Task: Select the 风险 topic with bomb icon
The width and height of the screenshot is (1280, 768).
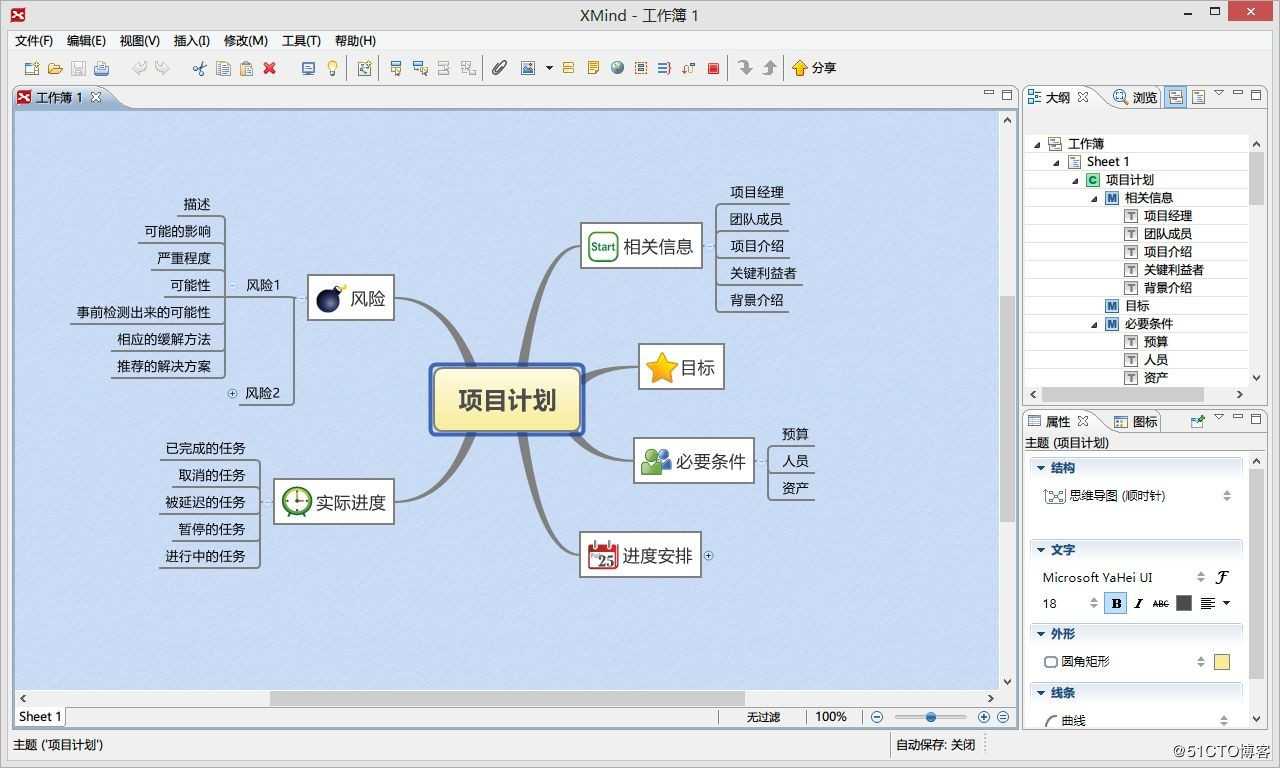Action: (351, 298)
